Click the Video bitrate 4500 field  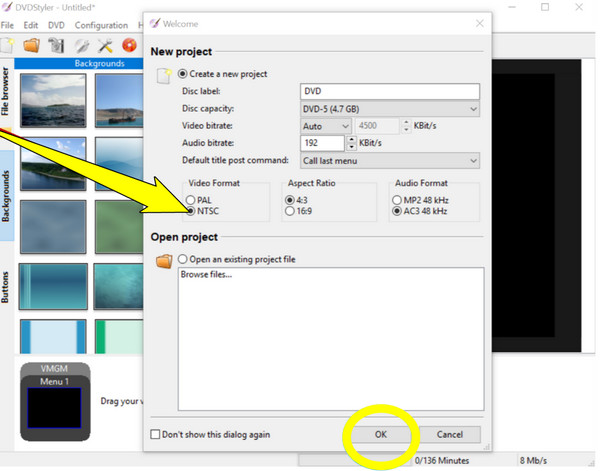coord(378,126)
